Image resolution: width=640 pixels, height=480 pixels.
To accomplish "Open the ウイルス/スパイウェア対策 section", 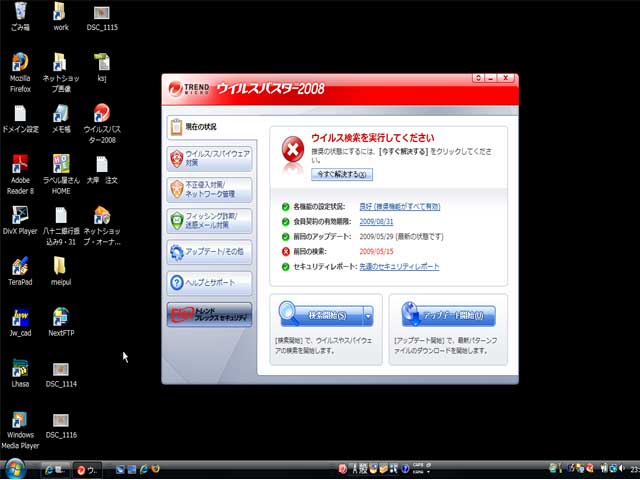I will tap(209, 158).
